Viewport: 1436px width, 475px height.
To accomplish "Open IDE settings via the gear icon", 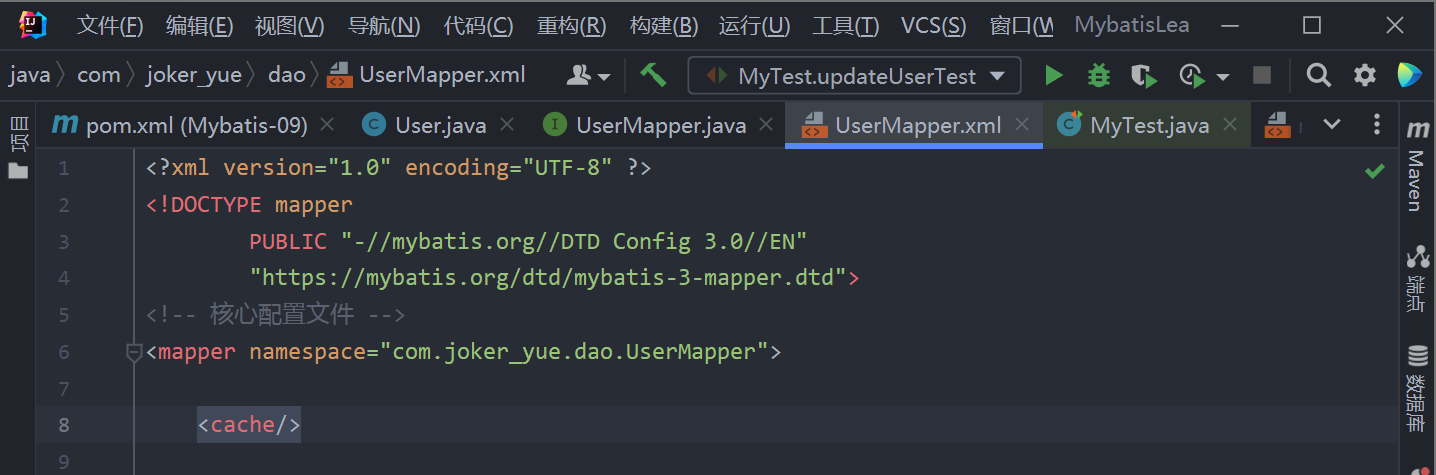I will [x=1365, y=75].
